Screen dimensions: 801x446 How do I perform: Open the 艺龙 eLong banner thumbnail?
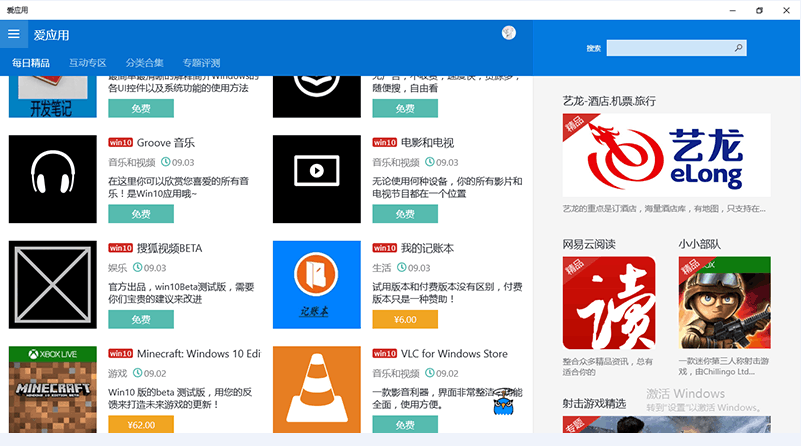pyautogui.click(x=666, y=154)
